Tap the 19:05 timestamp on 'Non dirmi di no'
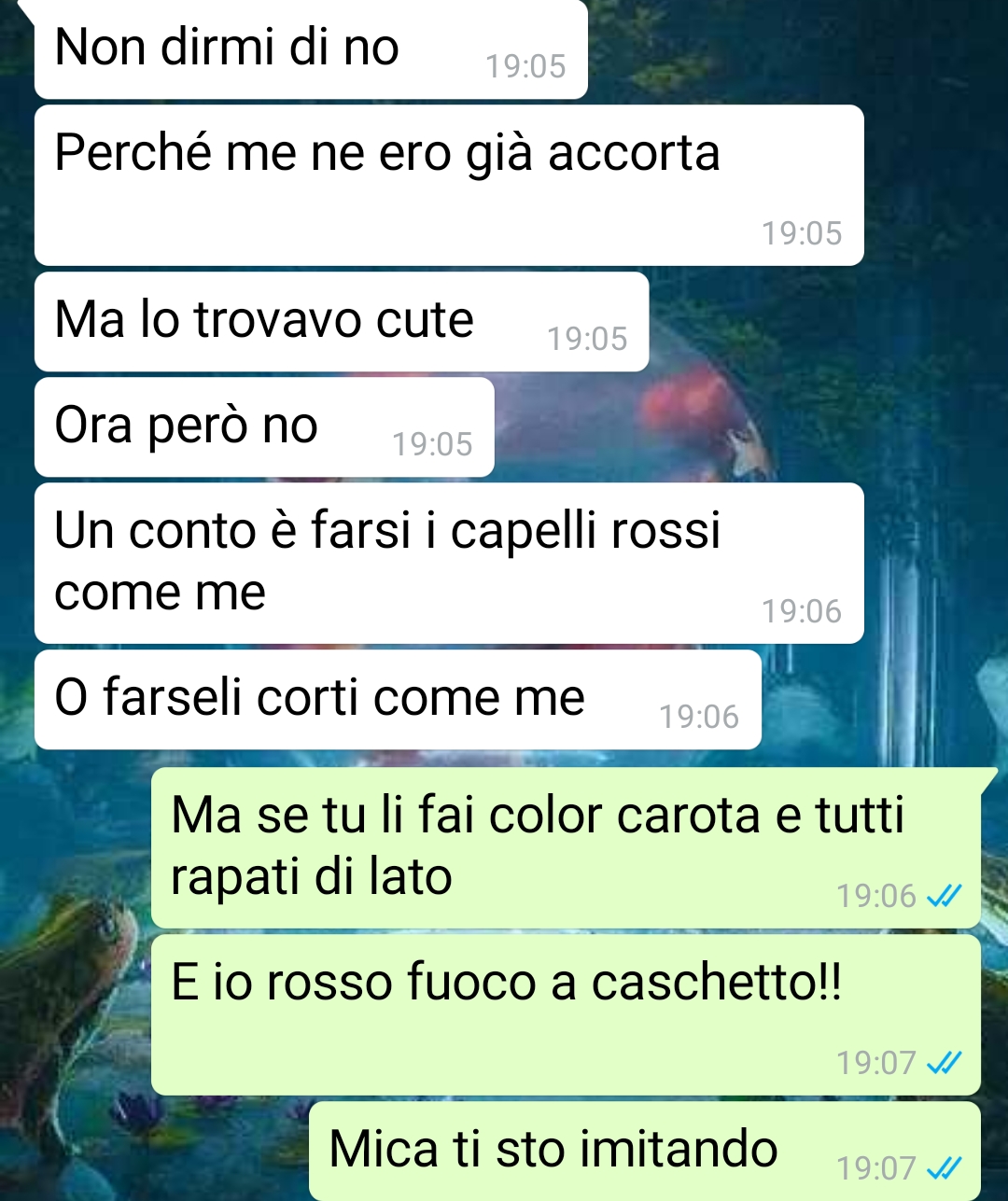 click(x=525, y=66)
